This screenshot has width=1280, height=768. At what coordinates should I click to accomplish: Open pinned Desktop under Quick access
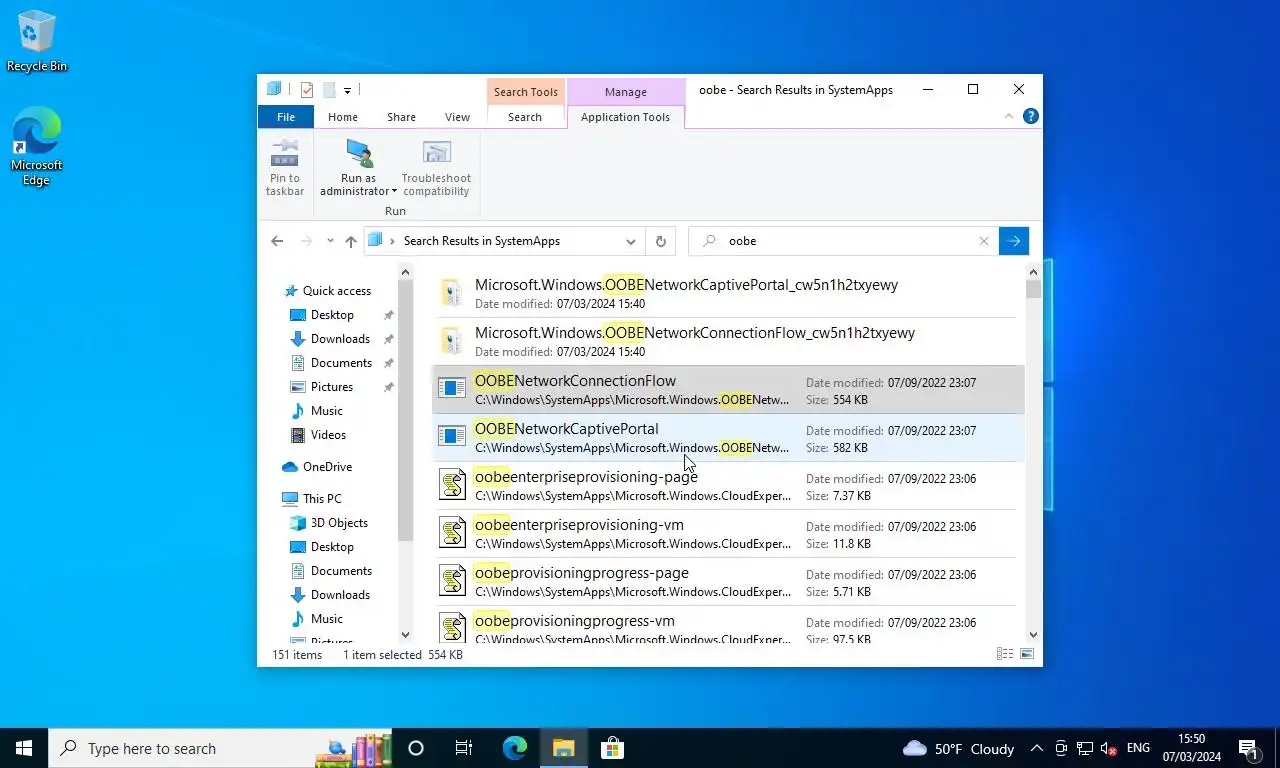coord(332,315)
